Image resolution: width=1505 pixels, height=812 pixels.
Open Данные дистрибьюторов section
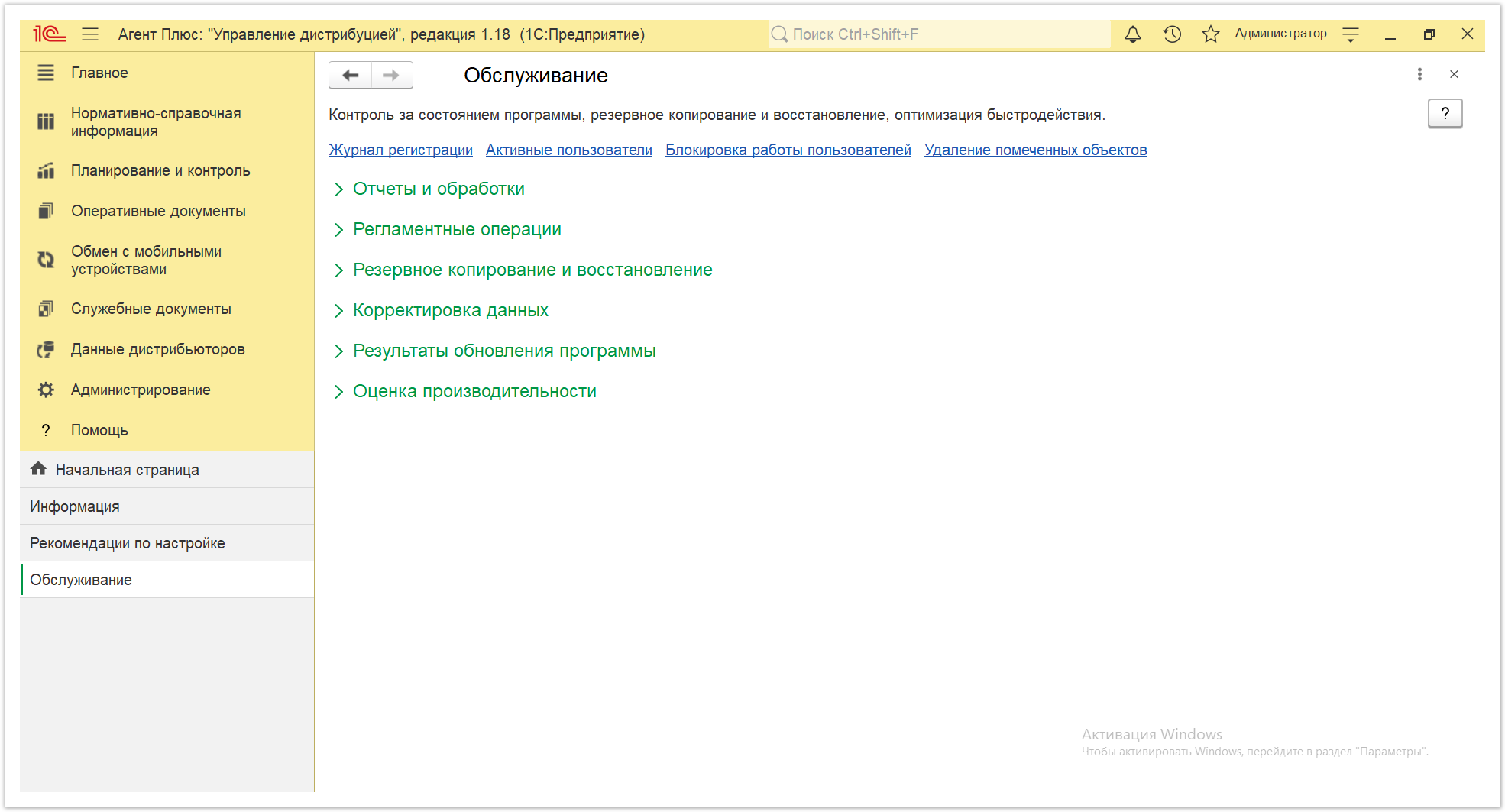158,349
